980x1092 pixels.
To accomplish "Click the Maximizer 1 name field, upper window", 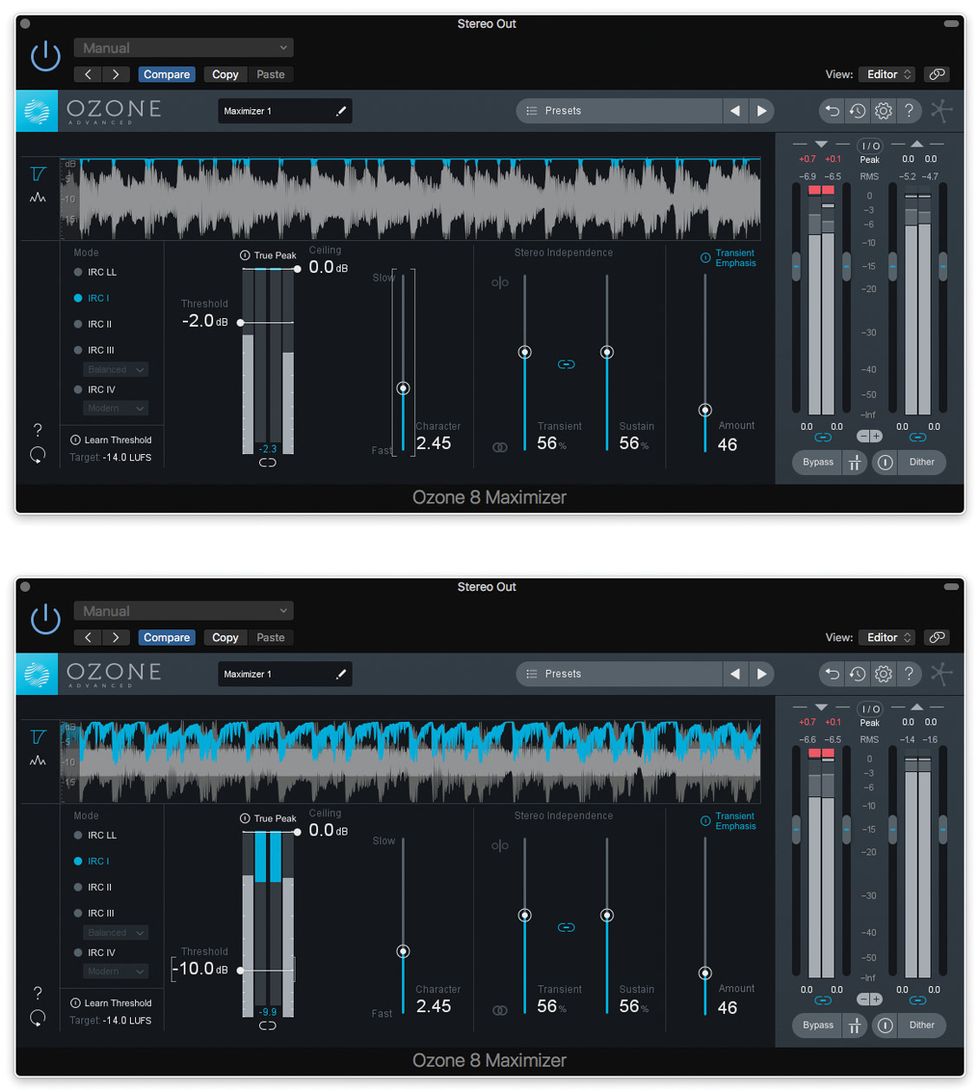I will point(285,111).
